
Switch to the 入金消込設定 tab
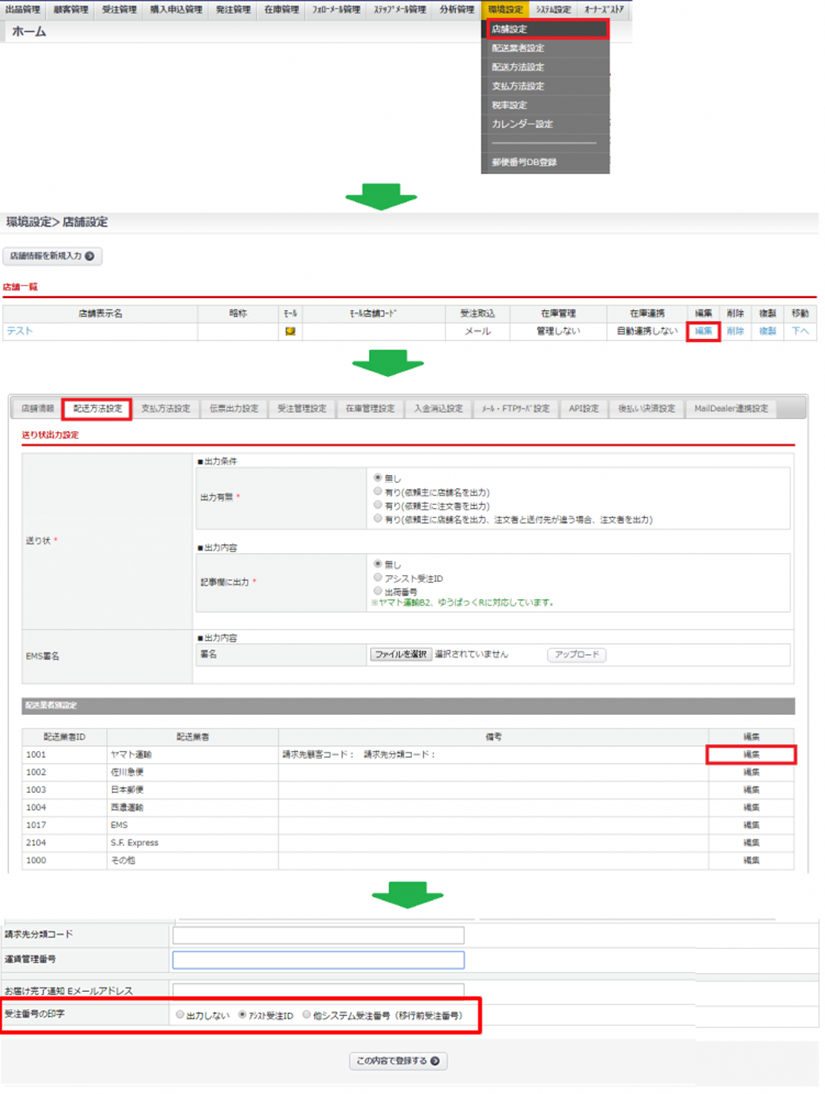(438, 409)
